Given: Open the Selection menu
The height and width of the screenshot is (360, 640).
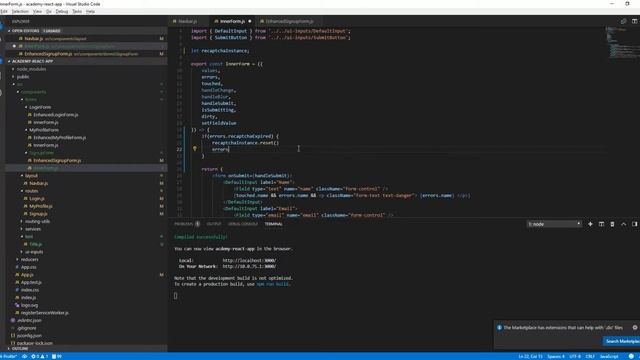Looking at the screenshot, I should [20, 11].
